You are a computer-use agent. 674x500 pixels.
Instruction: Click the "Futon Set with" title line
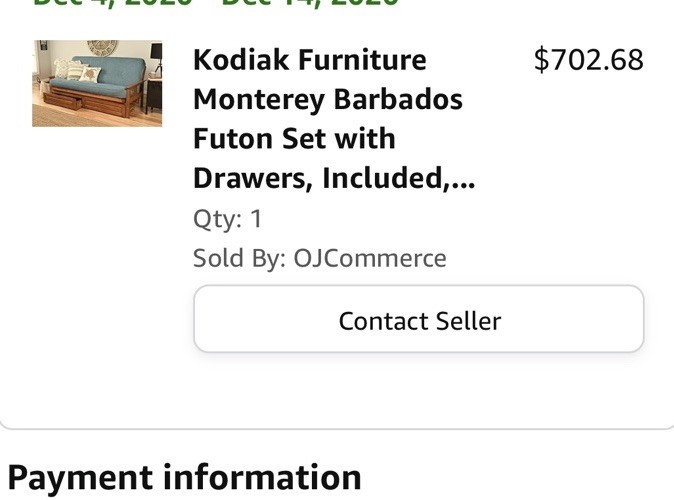[x=294, y=139]
